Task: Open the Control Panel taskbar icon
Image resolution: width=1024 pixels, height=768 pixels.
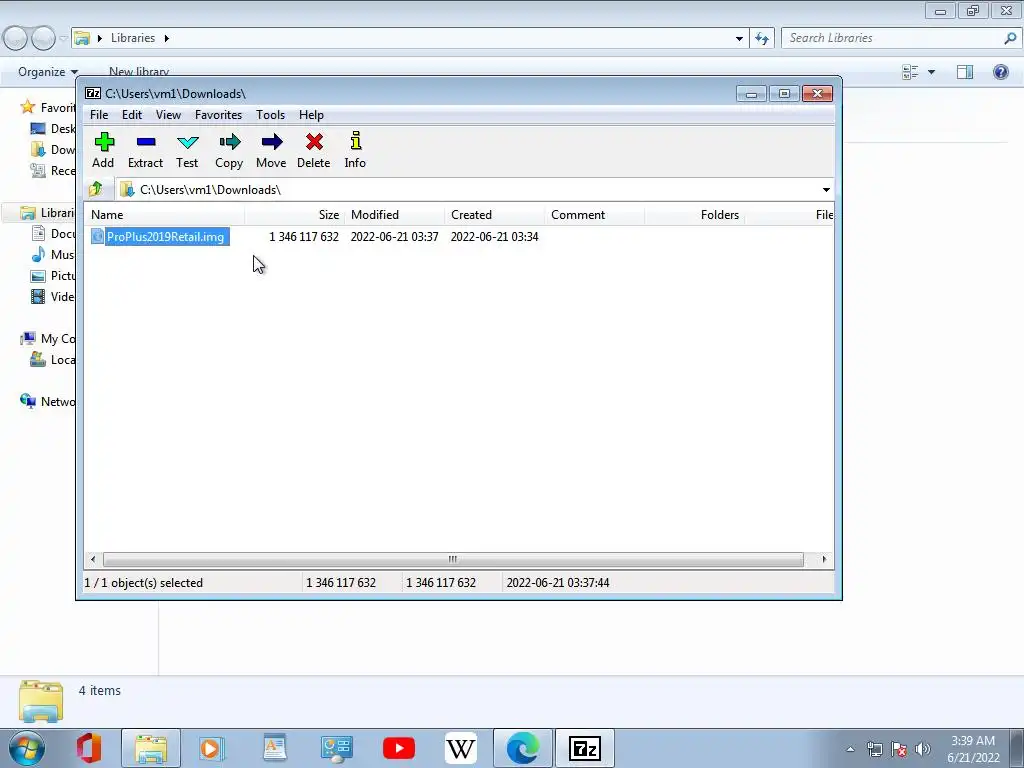Action: click(x=337, y=748)
